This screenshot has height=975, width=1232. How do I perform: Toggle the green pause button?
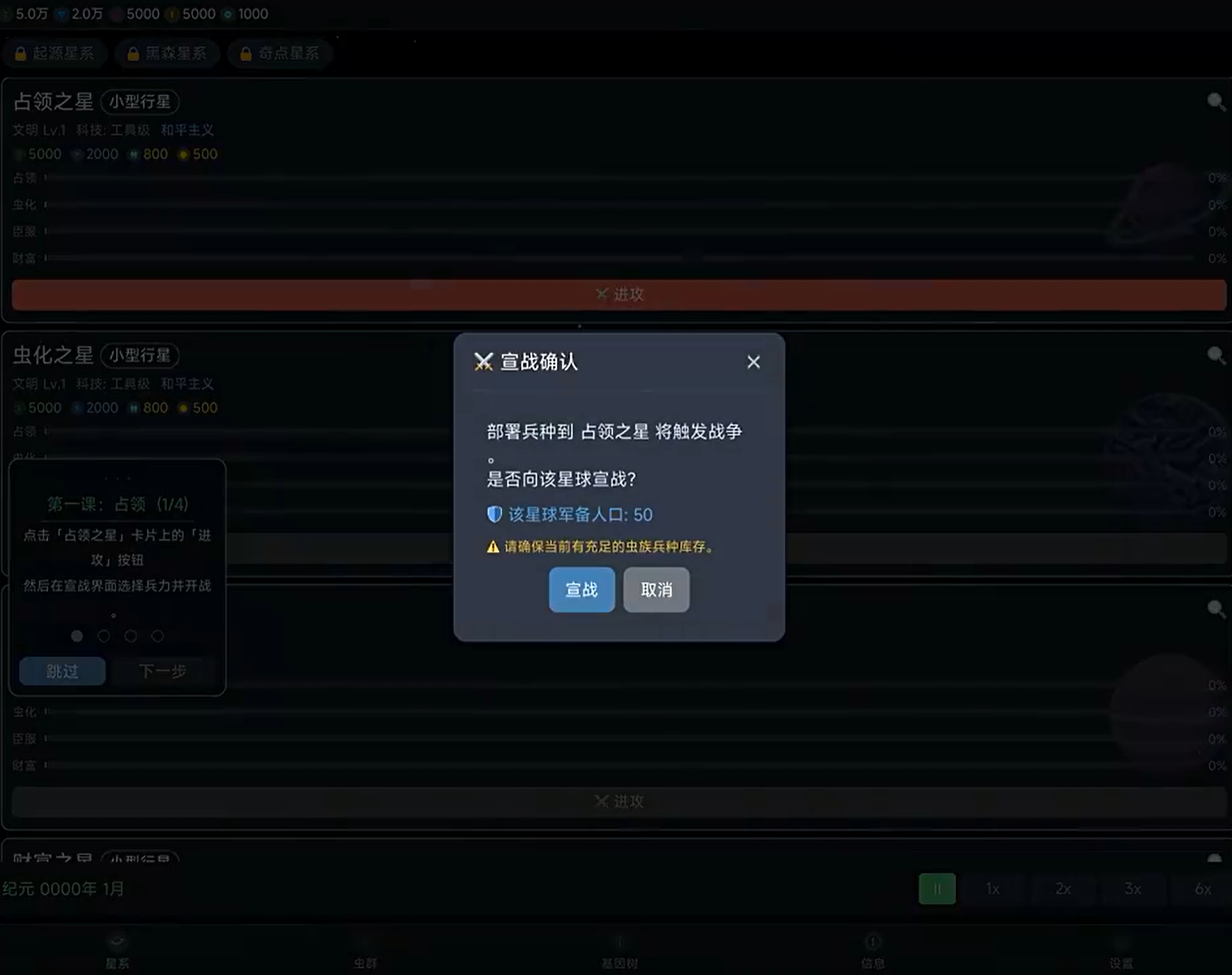[x=937, y=889]
